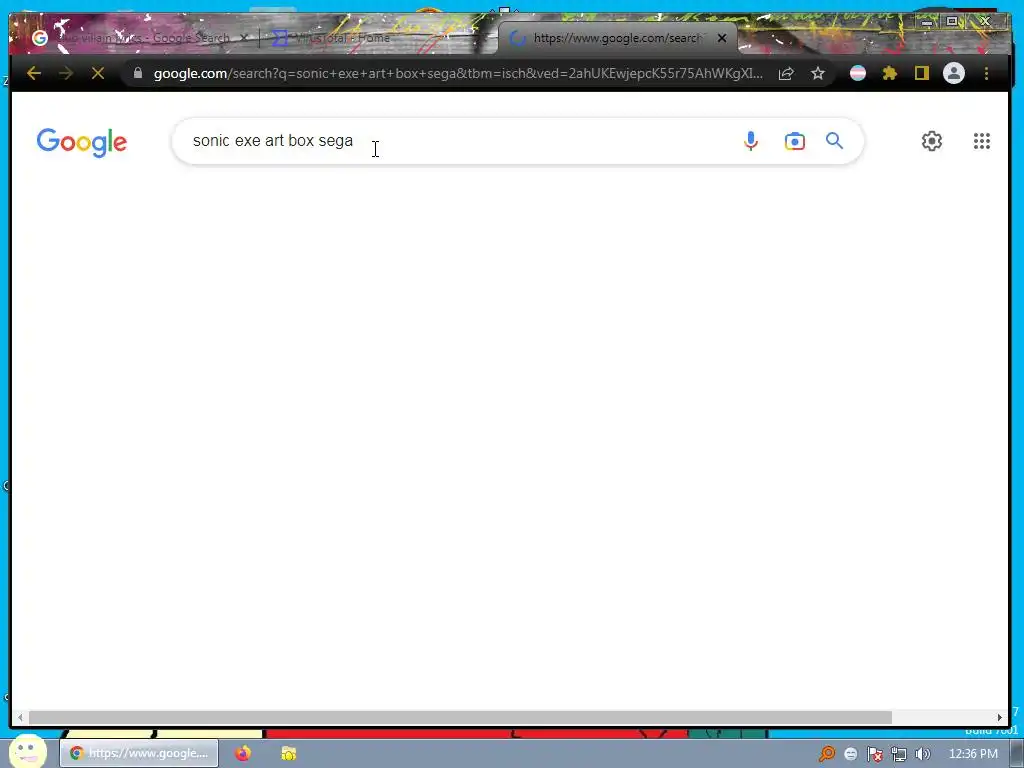1024x768 pixels.
Task: Launch Firefox from the taskbar
Action: pos(243,753)
